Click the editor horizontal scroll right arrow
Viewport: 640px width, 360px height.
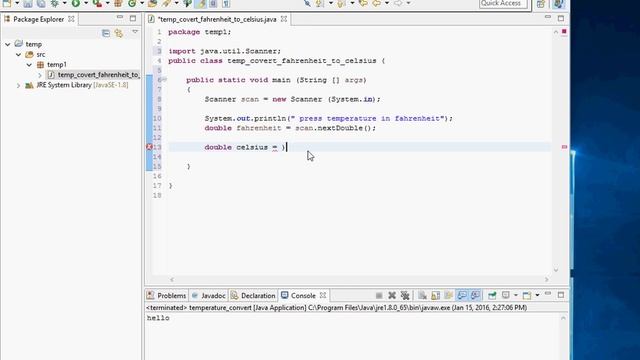(x=547, y=280)
